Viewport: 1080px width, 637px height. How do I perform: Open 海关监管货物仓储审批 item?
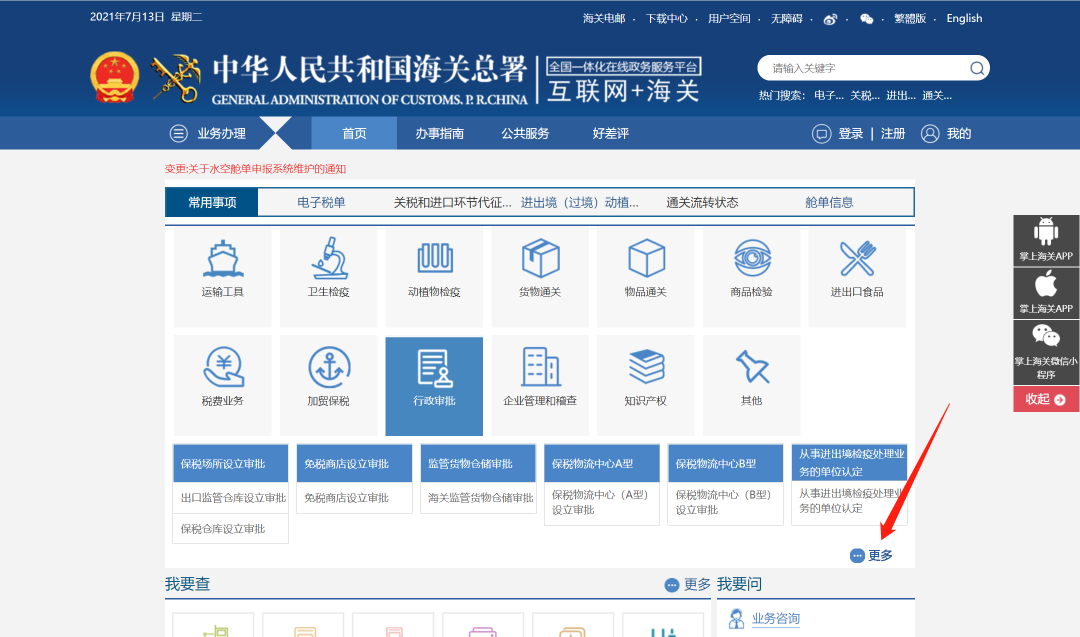tap(479, 498)
